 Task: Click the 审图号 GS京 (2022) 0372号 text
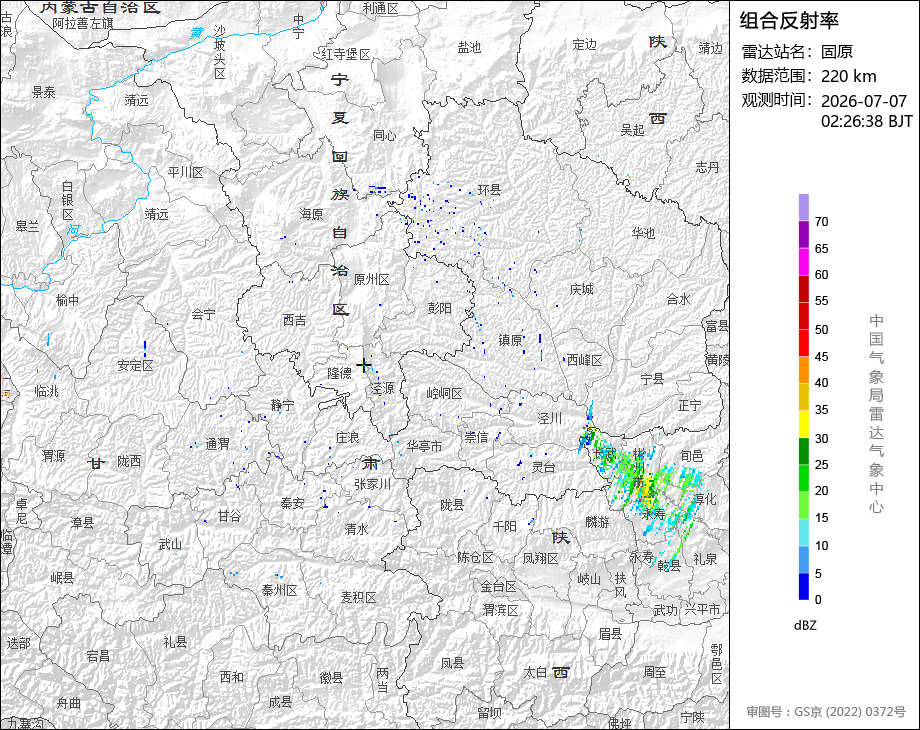(x=826, y=712)
